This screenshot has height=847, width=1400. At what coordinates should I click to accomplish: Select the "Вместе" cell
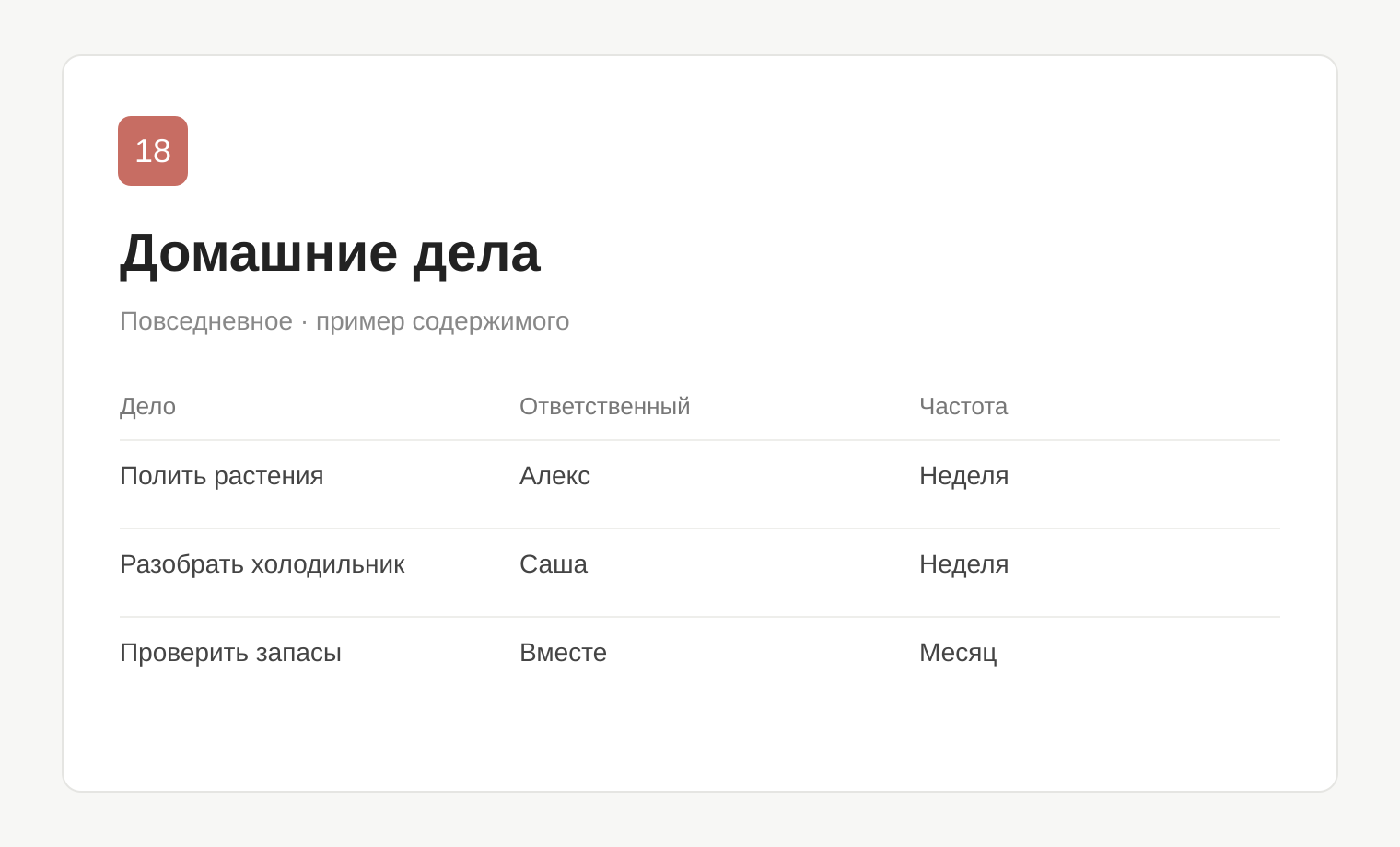[563, 653]
